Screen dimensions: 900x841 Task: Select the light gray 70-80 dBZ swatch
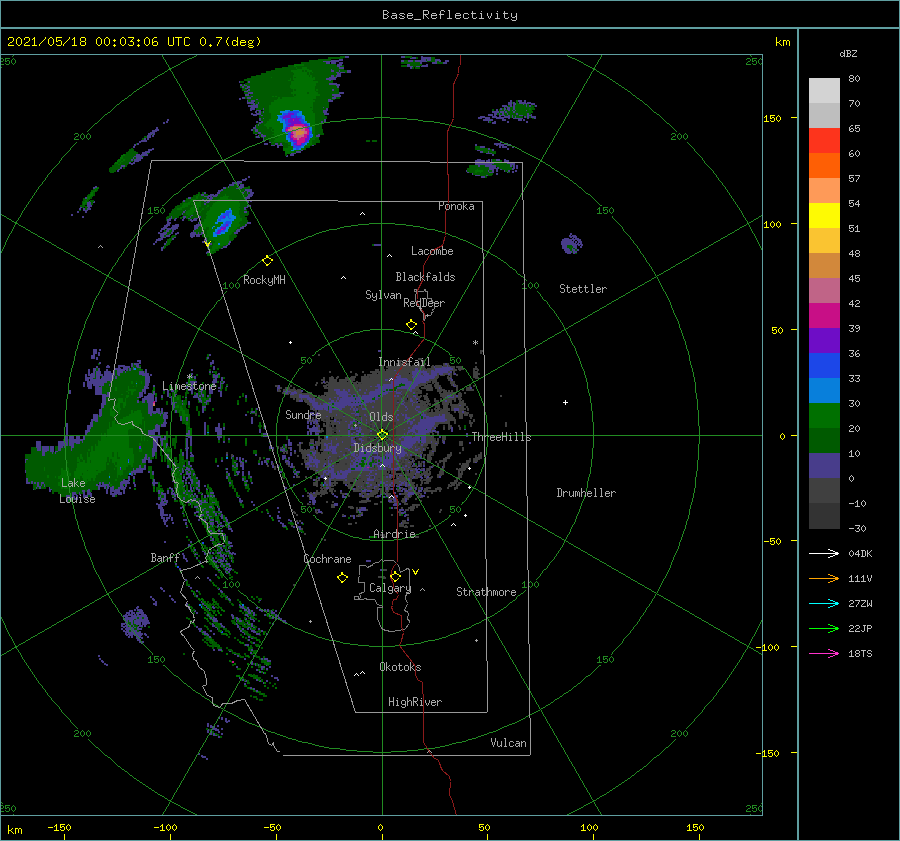824,91
